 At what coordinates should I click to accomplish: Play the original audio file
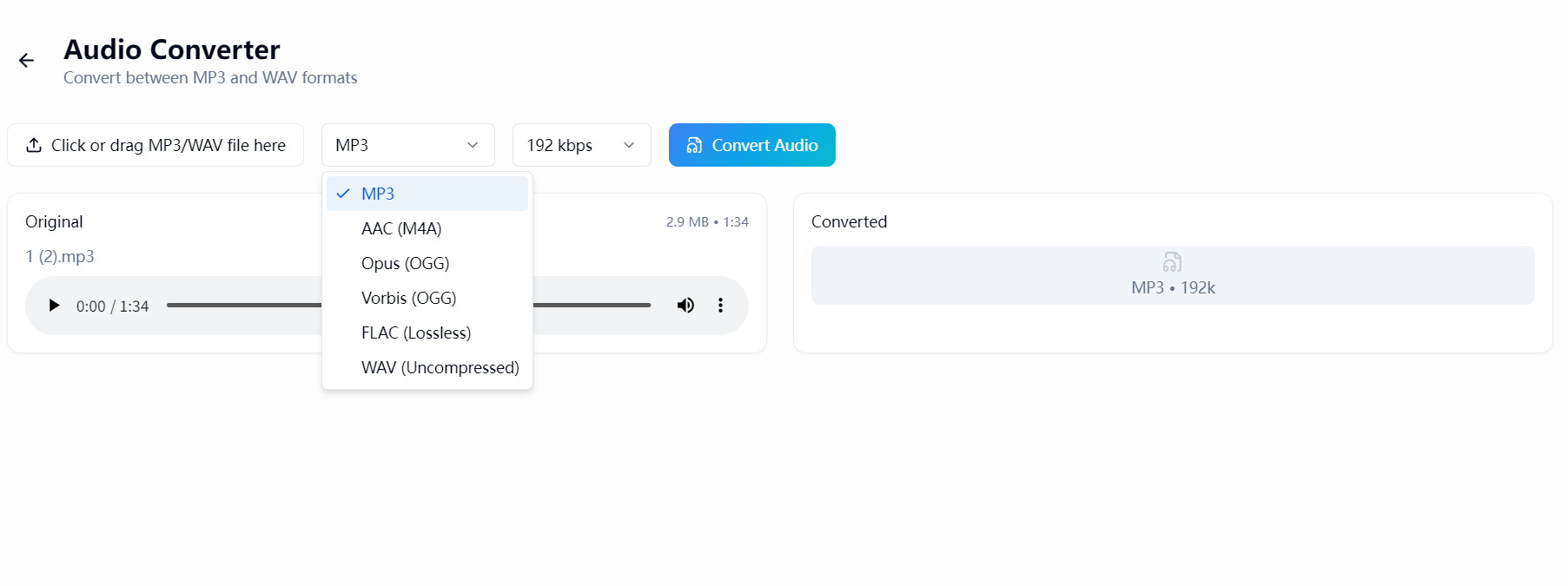54,306
